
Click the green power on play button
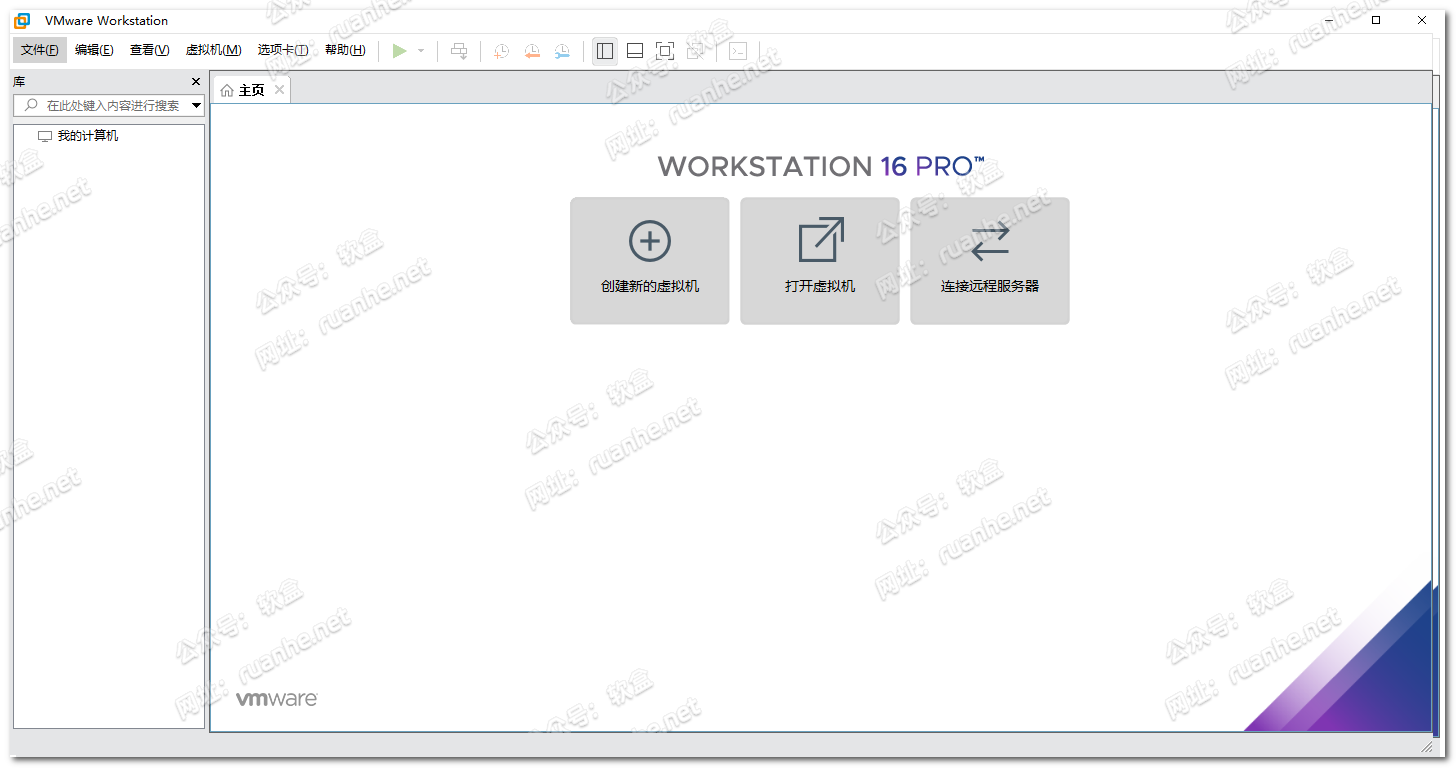coord(400,51)
